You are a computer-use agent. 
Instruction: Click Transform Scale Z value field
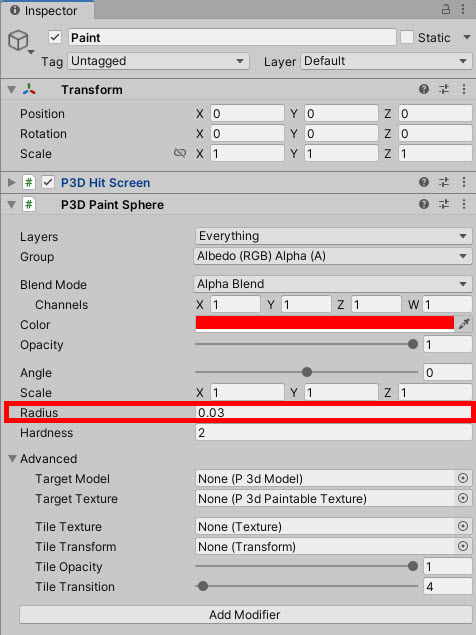pos(435,153)
